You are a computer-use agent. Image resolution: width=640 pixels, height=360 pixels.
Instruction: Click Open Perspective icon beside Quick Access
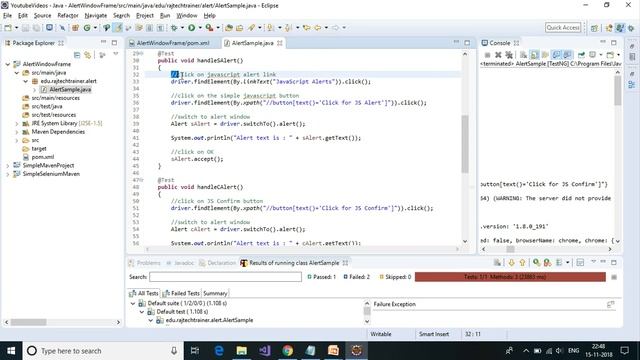click(594, 28)
